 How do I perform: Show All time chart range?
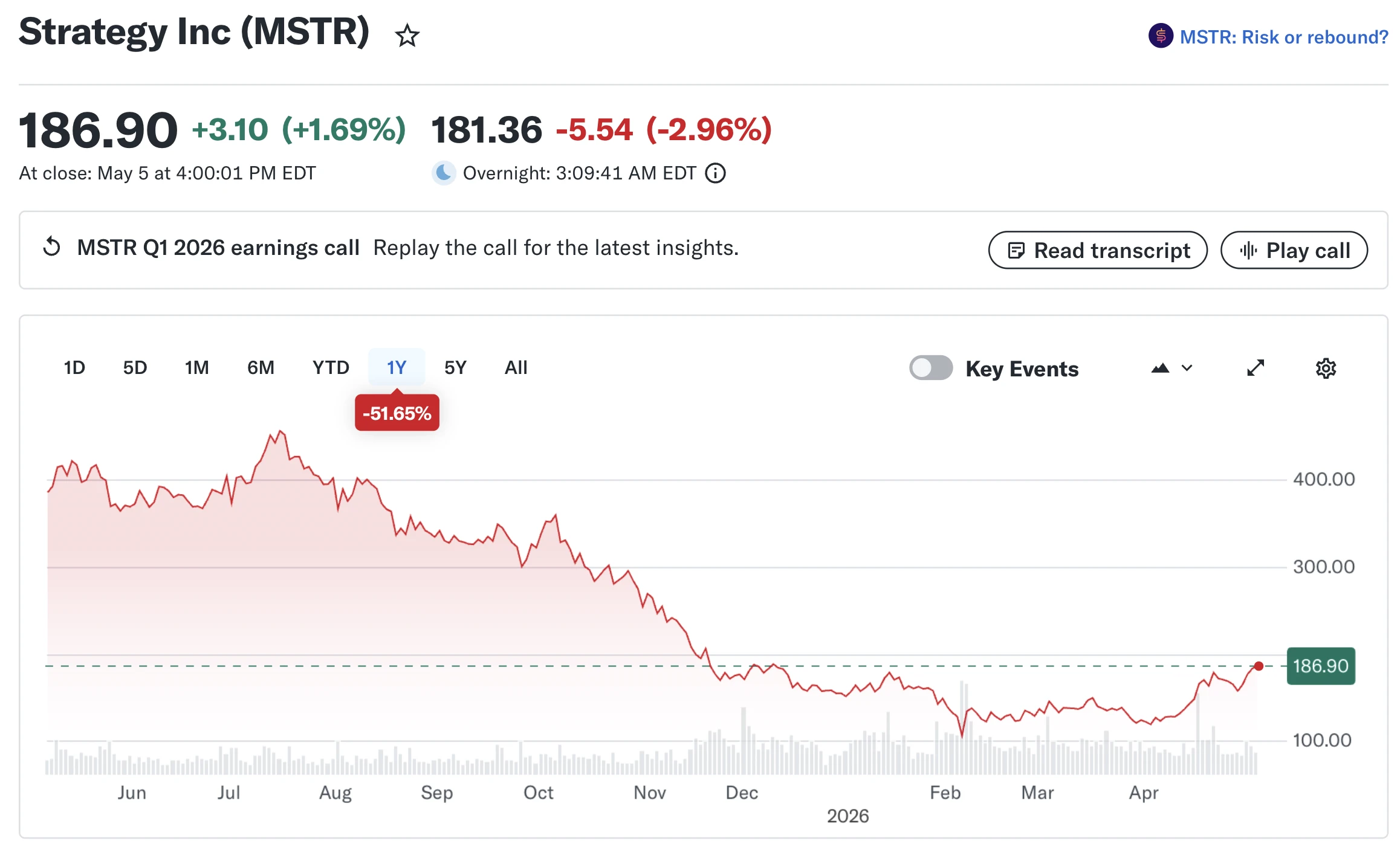516,367
